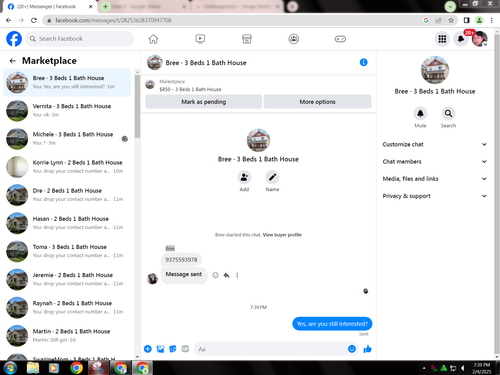500x375 pixels.
Task: Open more actions plus icon
Action: 148,349
